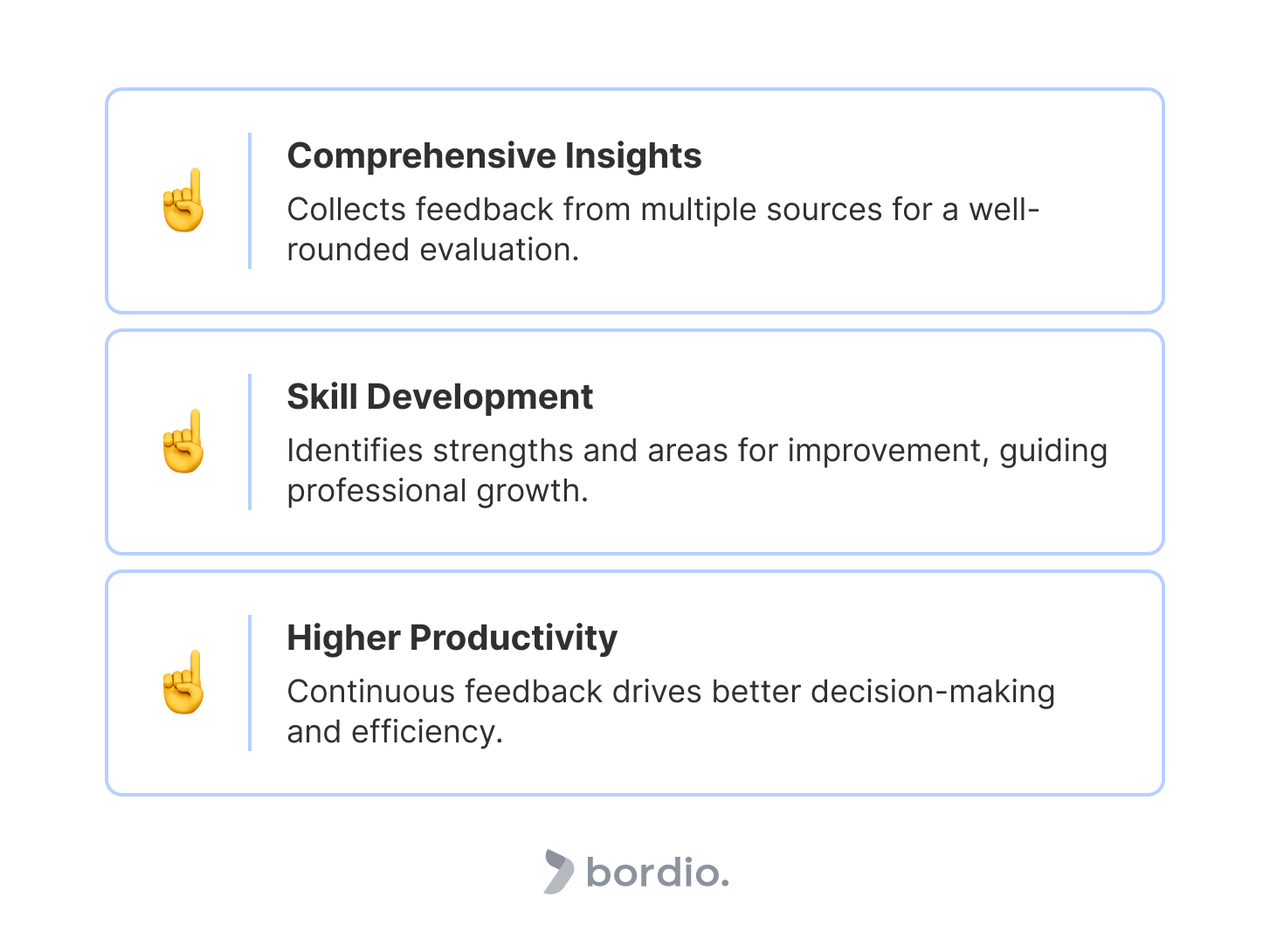The height and width of the screenshot is (952, 1270).
Task: Click the vertical divider in Higher Productivity card
Action: [x=250, y=683]
